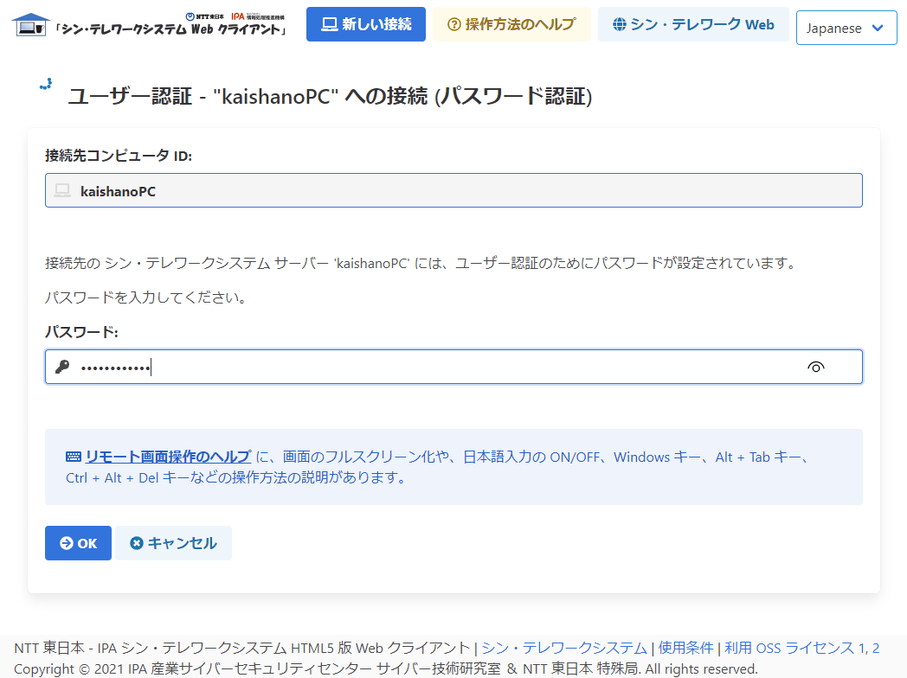Click the Copyright © 2021 IPA footer text
907x678 pixels.
pos(386,669)
